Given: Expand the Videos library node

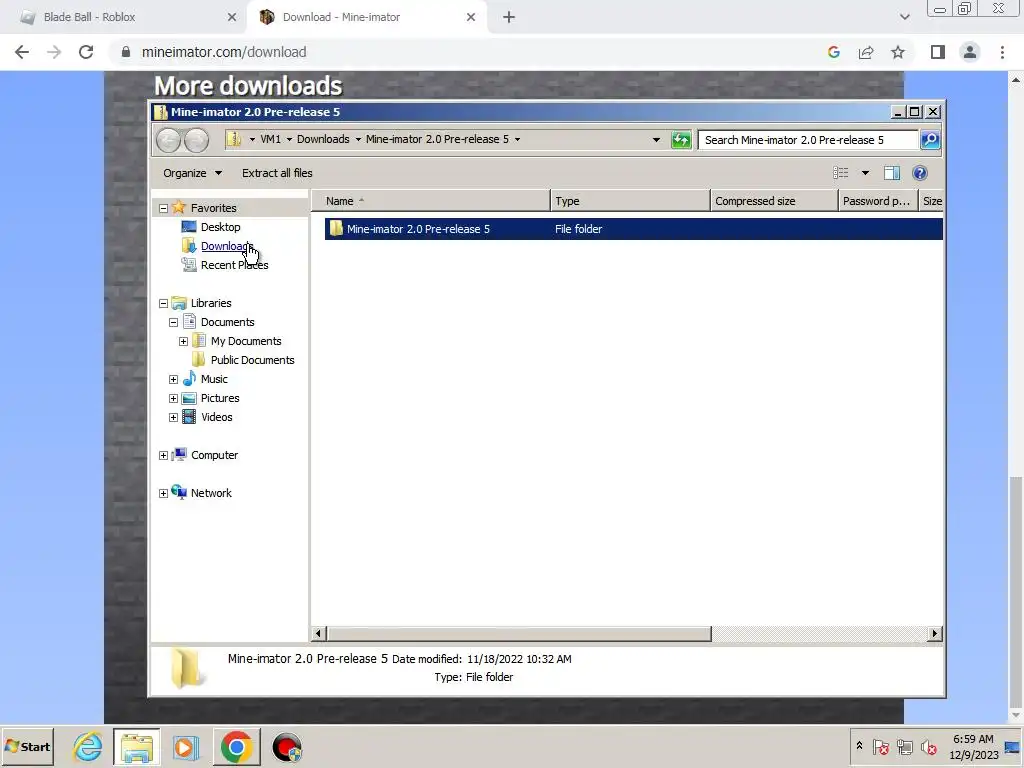Looking at the screenshot, I should coord(173,417).
